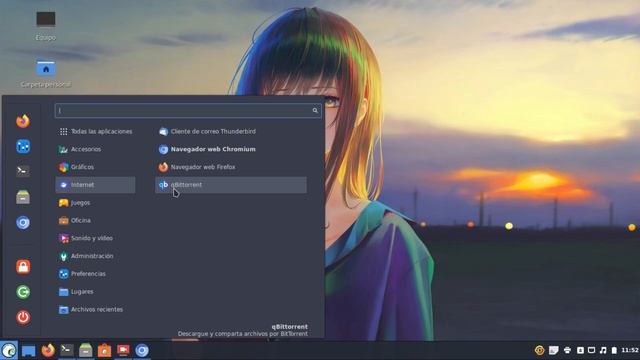Launch Navegador web Chromium
The height and width of the screenshot is (360, 640).
(x=231, y=149)
